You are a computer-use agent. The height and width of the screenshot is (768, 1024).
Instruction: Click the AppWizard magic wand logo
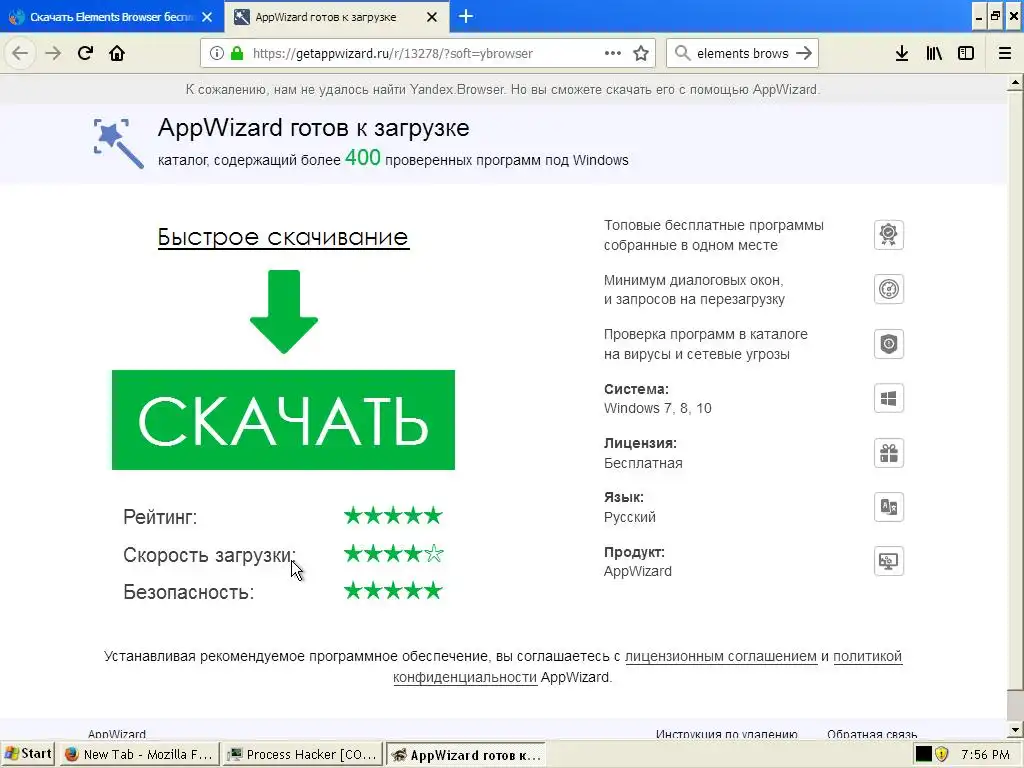tap(118, 143)
